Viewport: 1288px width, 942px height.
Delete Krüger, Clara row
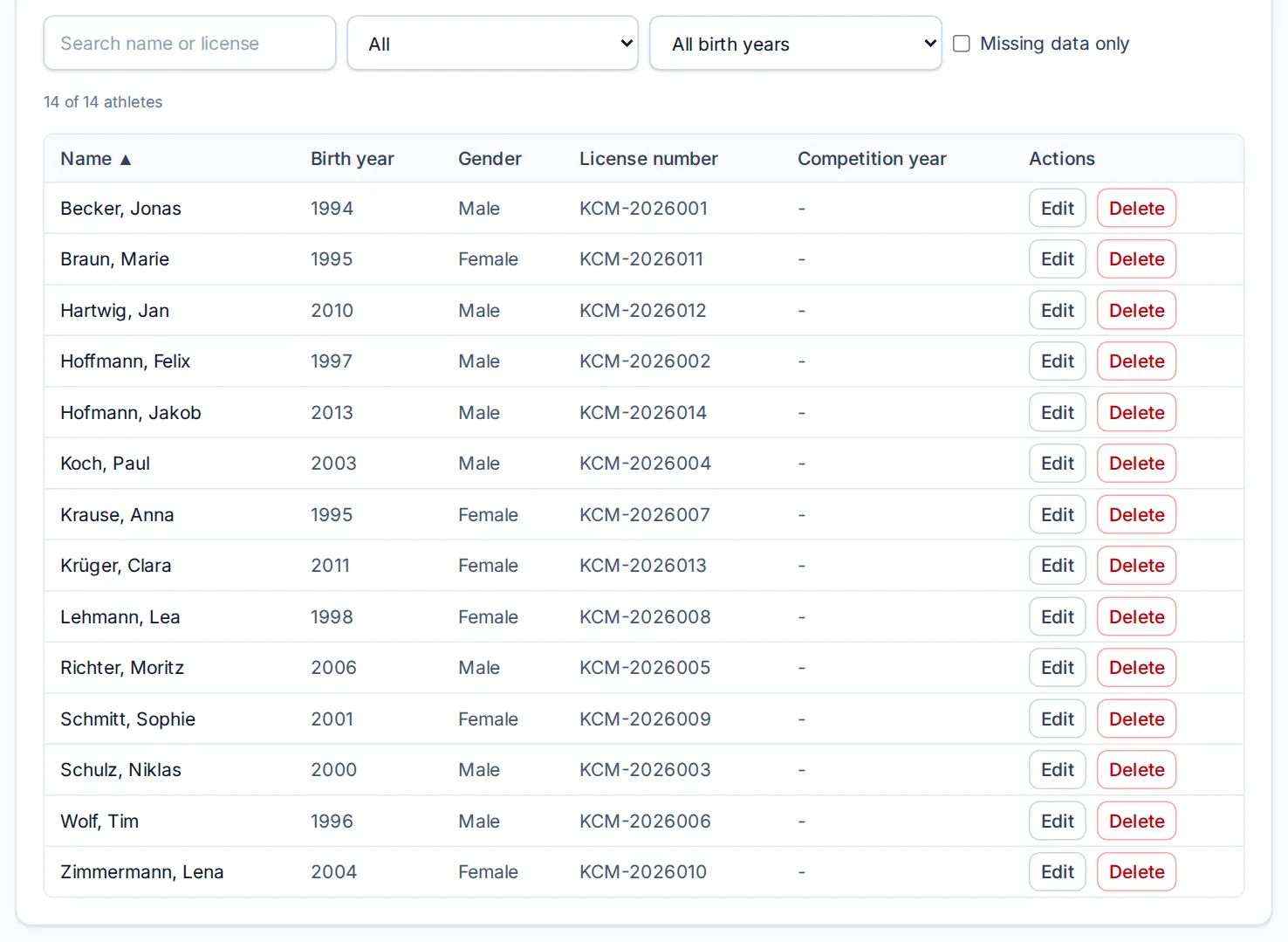1136,566
